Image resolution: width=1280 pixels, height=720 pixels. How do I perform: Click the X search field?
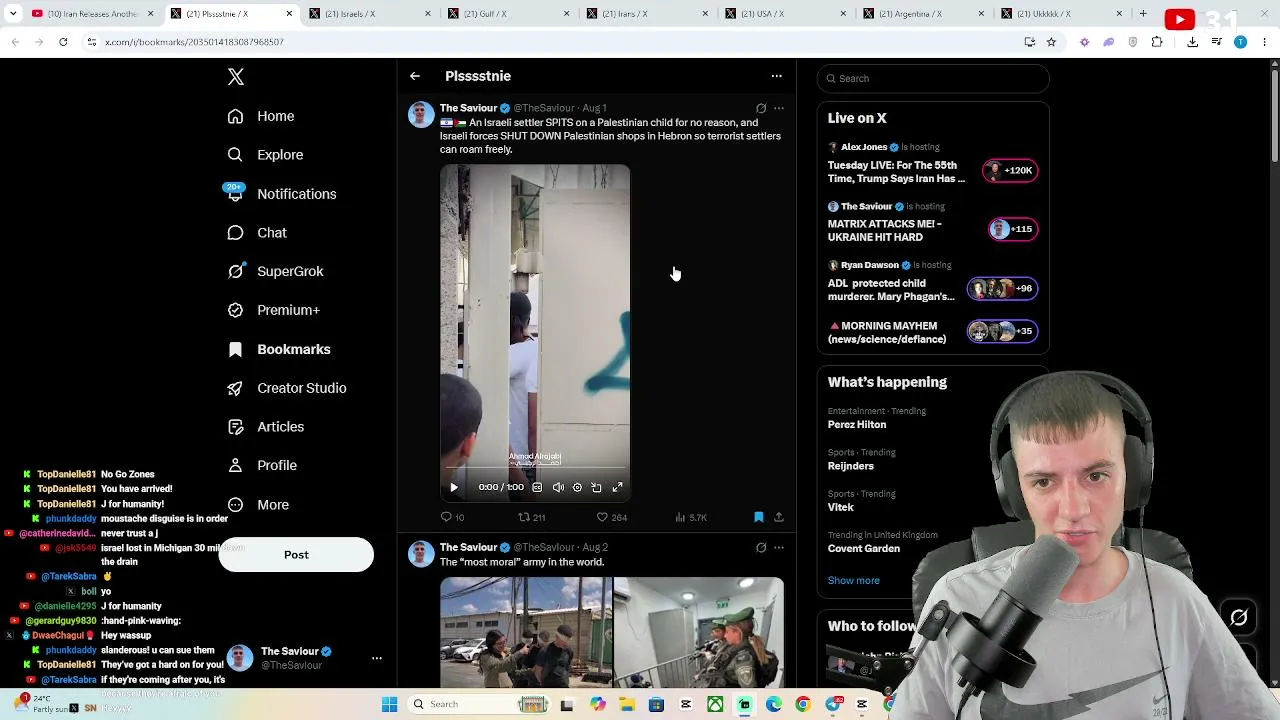pyautogui.click(x=933, y=78)
